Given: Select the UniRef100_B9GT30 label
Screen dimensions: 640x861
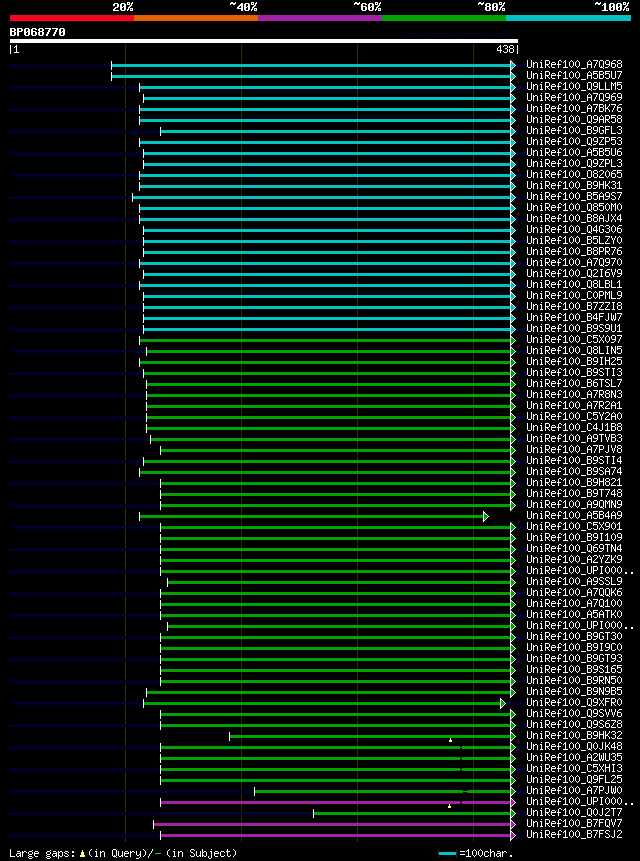Looking at the screenshot, I should click(x=574, y=636).
